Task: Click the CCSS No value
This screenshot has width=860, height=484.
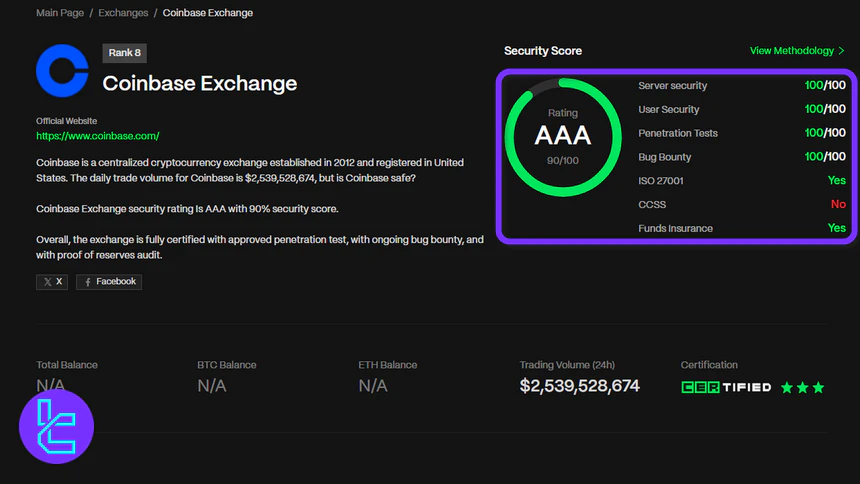Action: tap(838, 204)
